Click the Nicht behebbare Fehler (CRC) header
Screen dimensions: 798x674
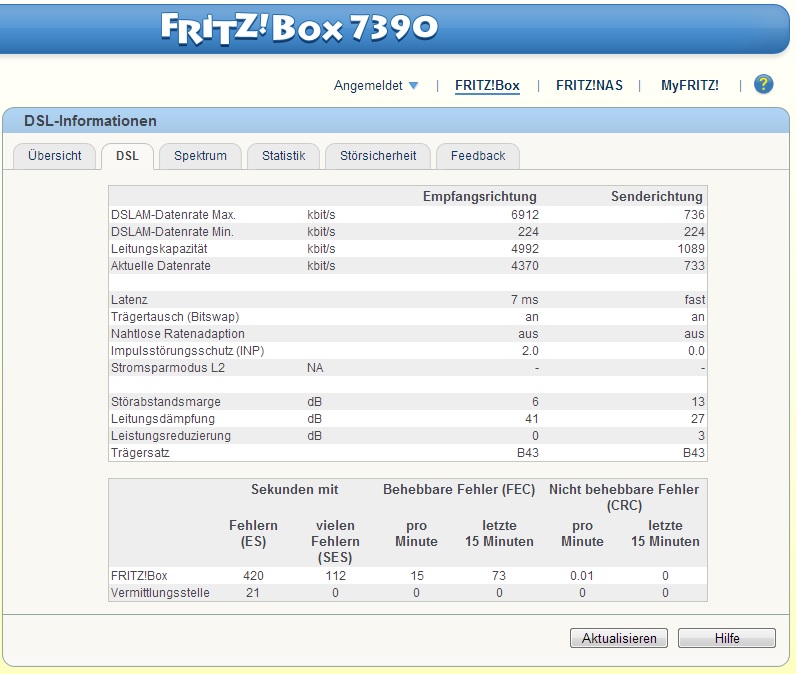(623, 497)
